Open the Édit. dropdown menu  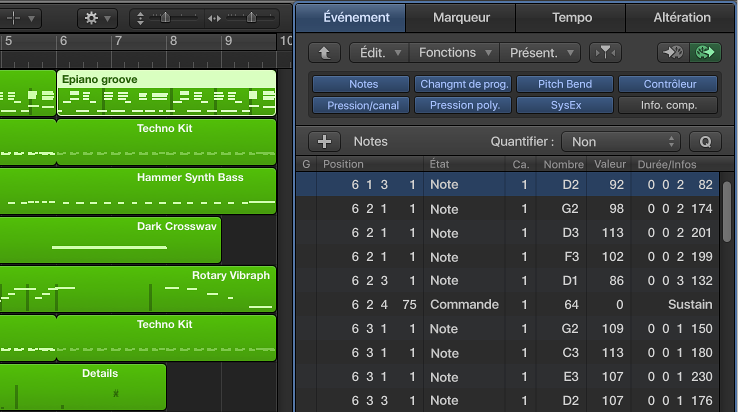point(379,52)
